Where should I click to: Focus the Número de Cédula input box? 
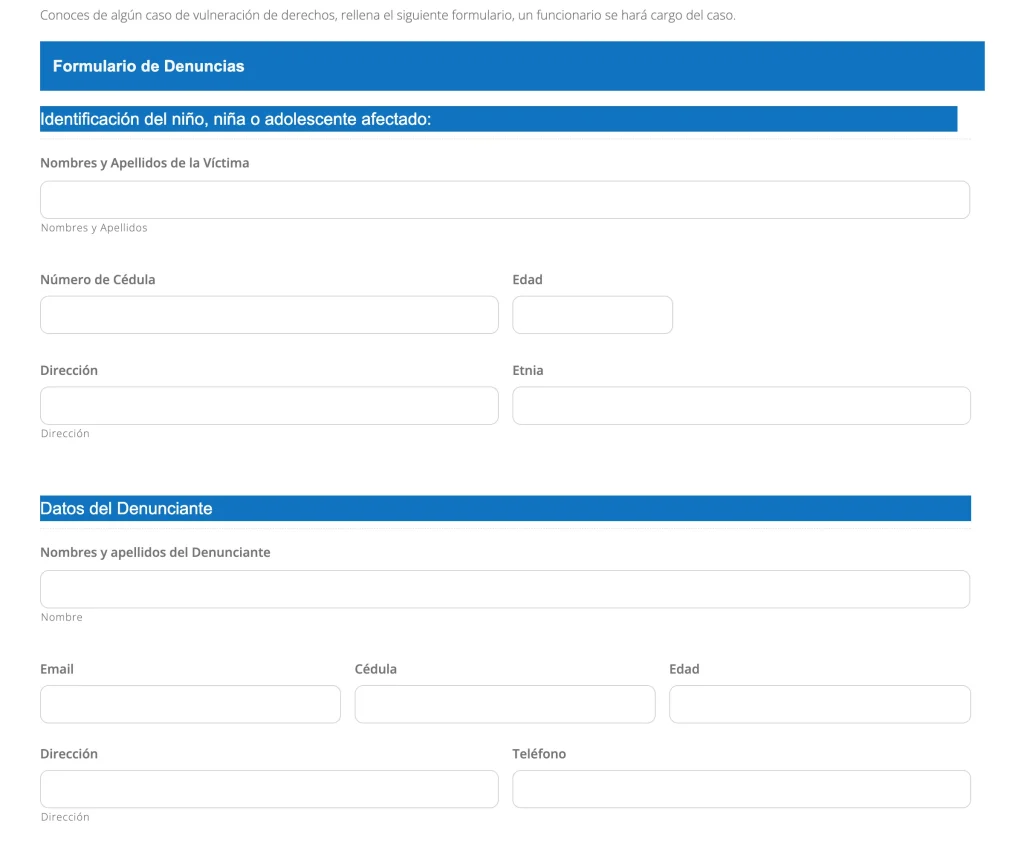coord(269,315)
